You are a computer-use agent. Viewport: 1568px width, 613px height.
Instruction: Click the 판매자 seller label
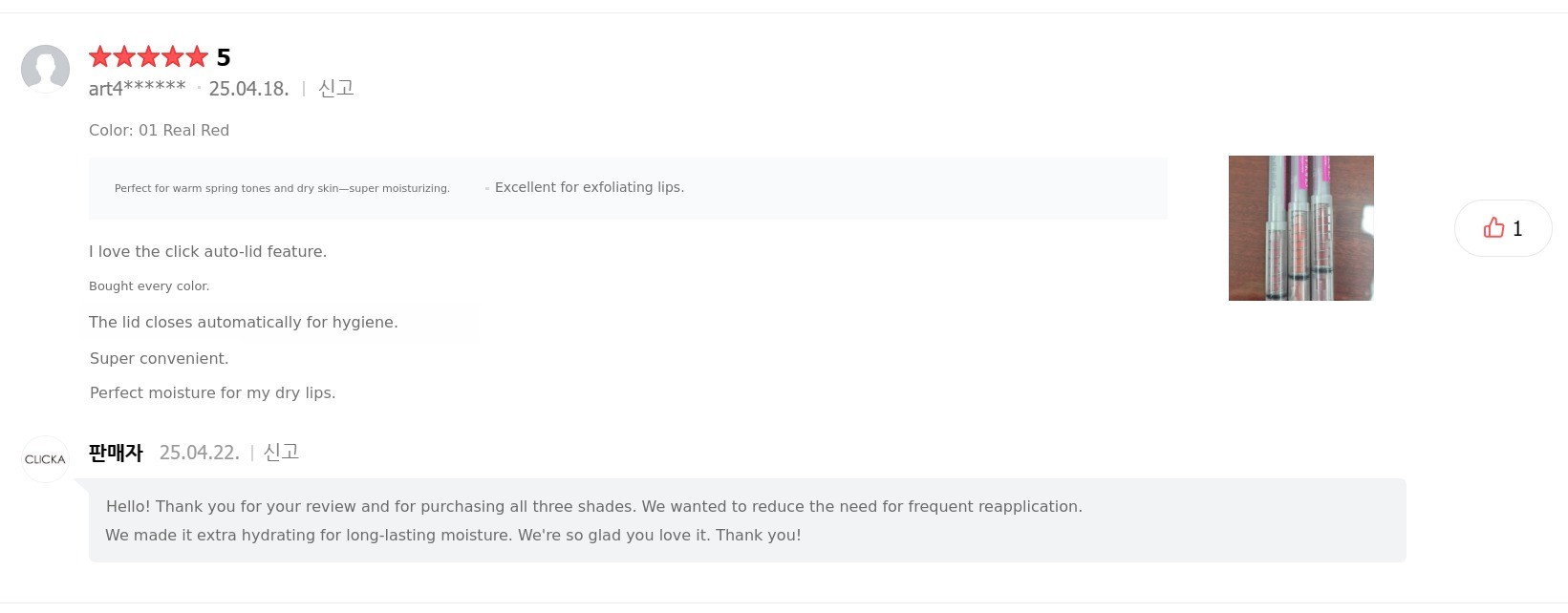pos(116,453)
